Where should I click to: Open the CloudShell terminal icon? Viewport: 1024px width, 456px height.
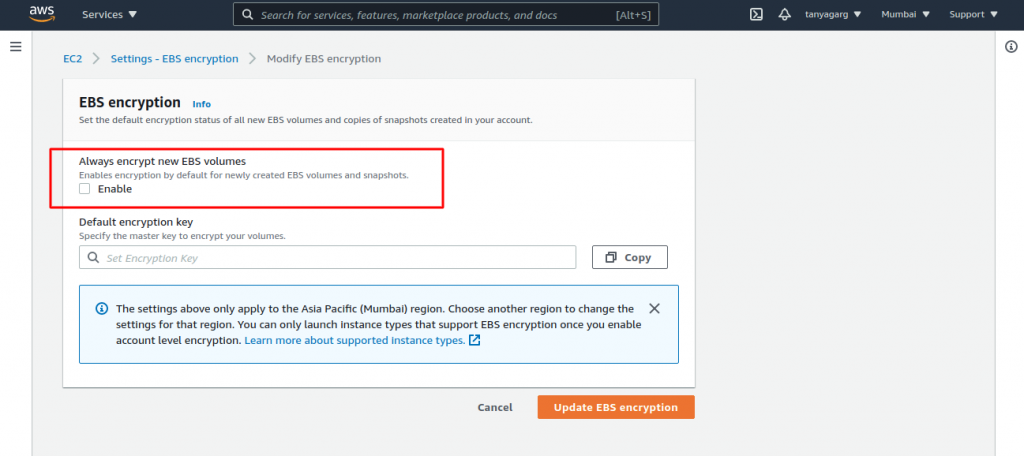point(756,14)
